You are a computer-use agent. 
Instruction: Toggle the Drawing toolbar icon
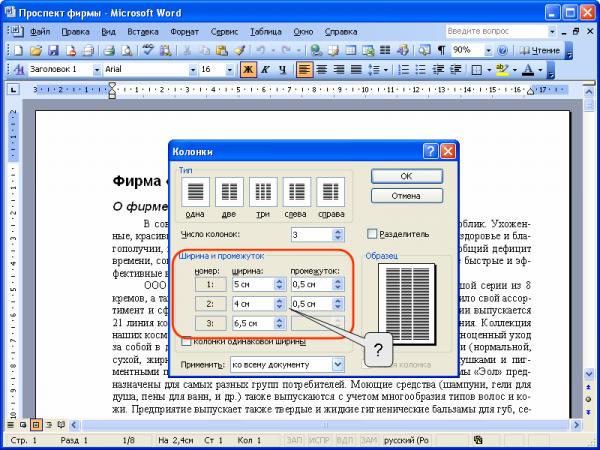pyautogui.click(x=403, y=51)
